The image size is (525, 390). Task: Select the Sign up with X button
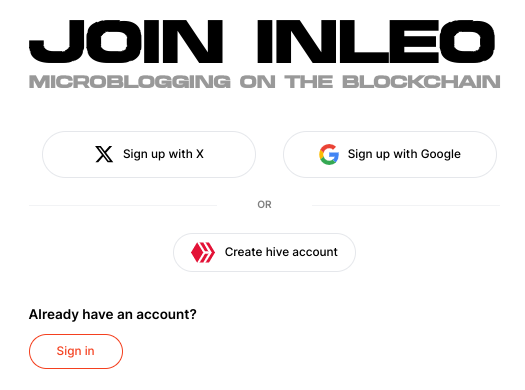(149, 154)
